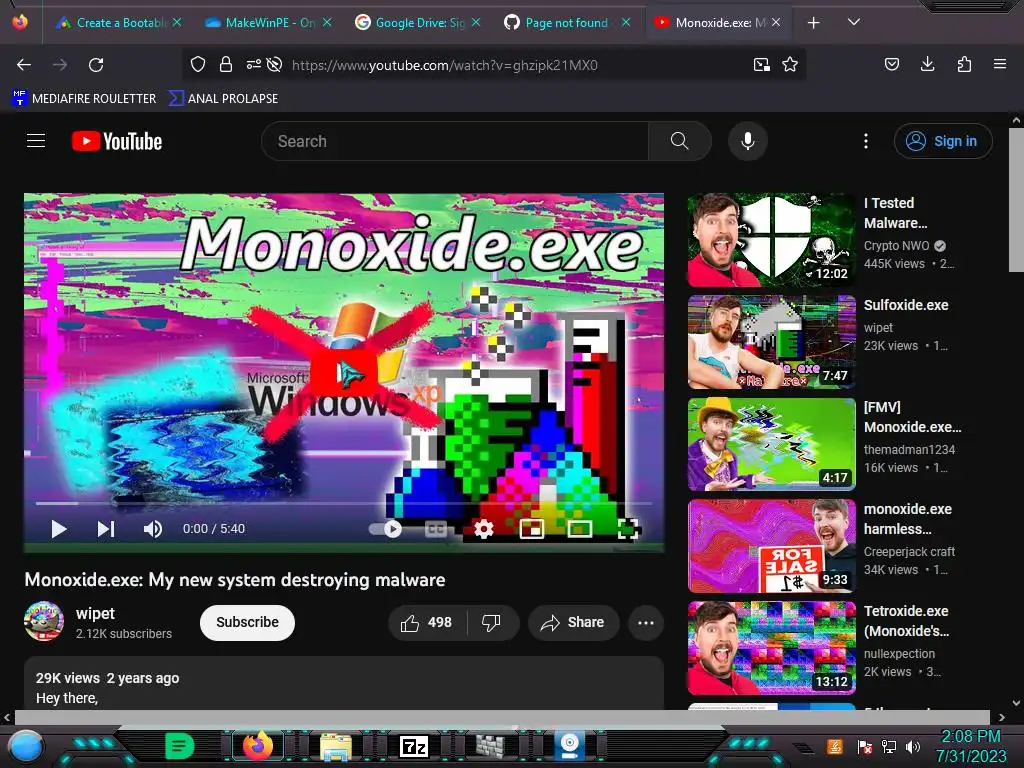Share this video
This screenshot has height=768, width=1024.
[x=573, y=622]
